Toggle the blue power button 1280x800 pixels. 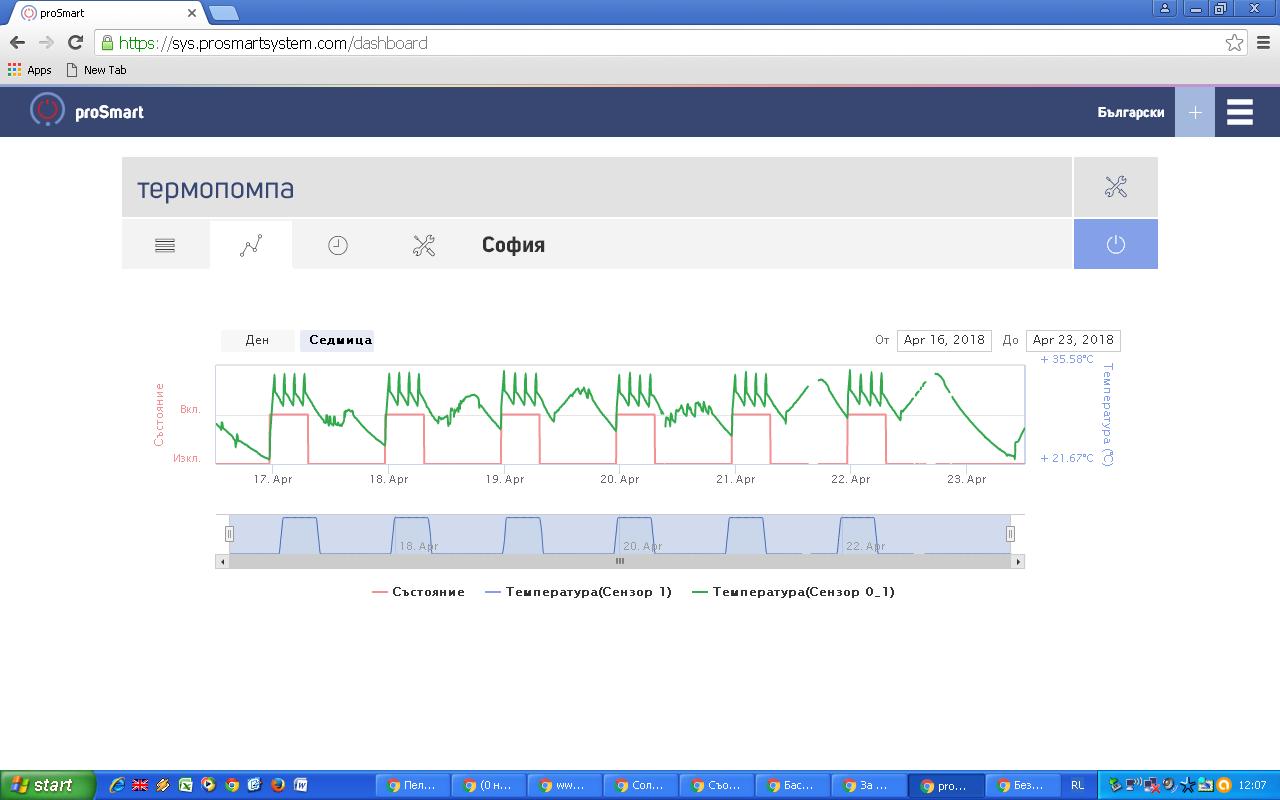1115,245
